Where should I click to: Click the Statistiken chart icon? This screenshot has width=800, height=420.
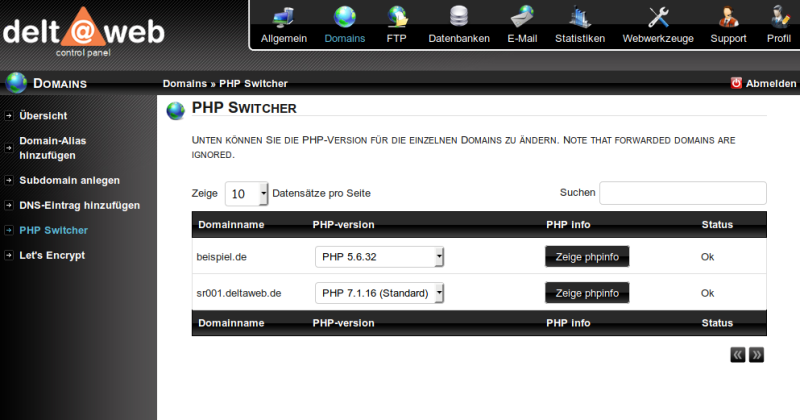coord(580,17)
